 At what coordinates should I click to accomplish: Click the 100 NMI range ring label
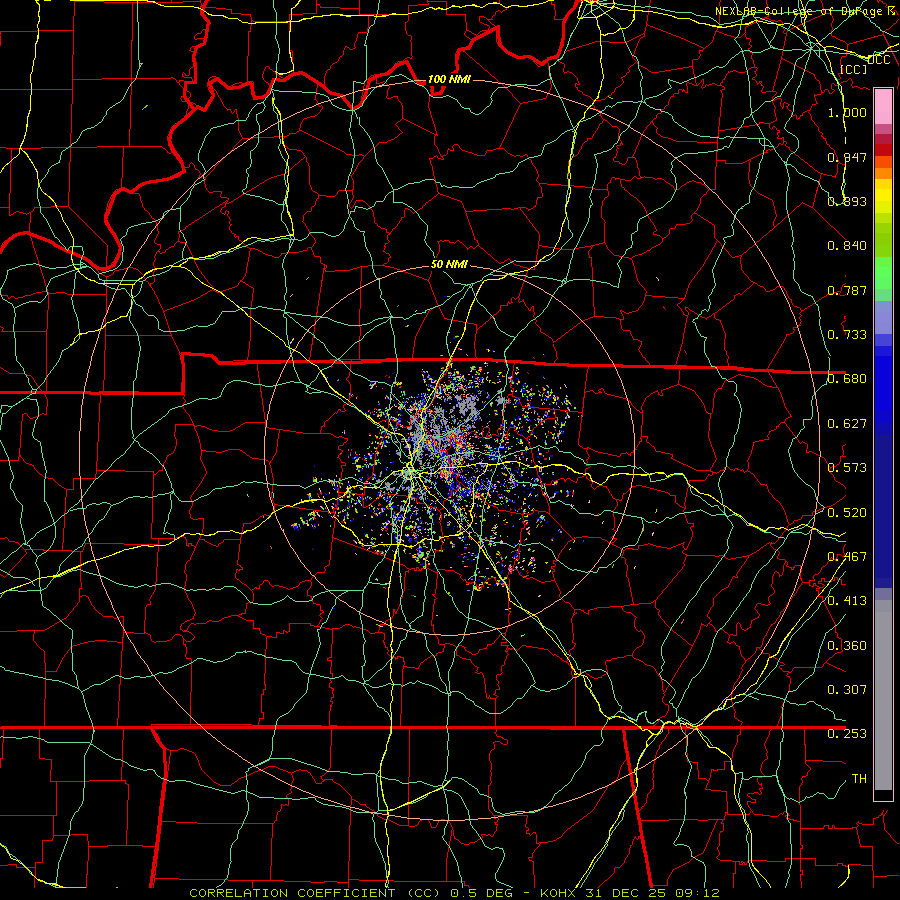click(x=449, y=79)
